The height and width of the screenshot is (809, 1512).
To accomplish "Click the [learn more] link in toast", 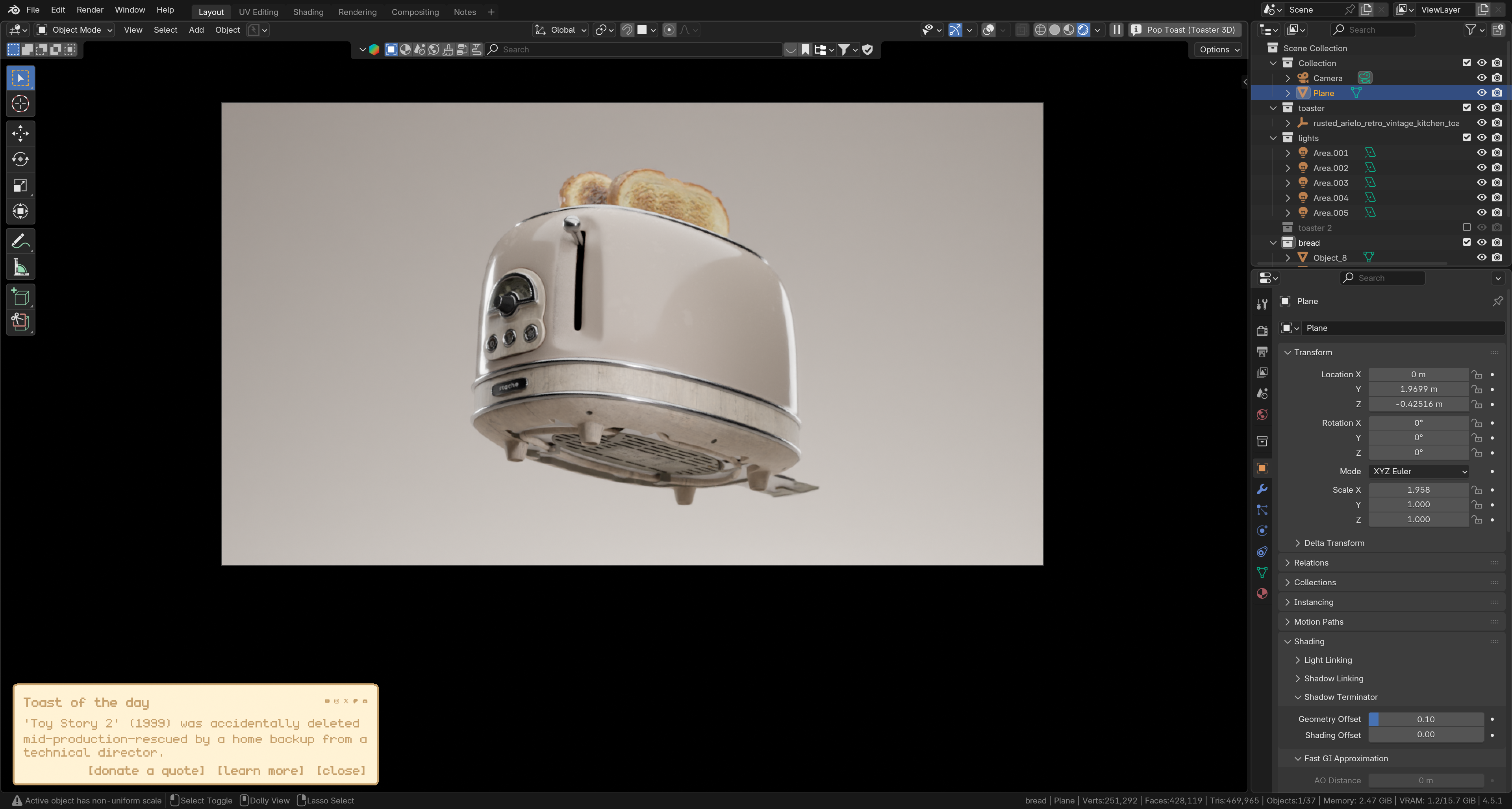I will [x=261, y=771].
